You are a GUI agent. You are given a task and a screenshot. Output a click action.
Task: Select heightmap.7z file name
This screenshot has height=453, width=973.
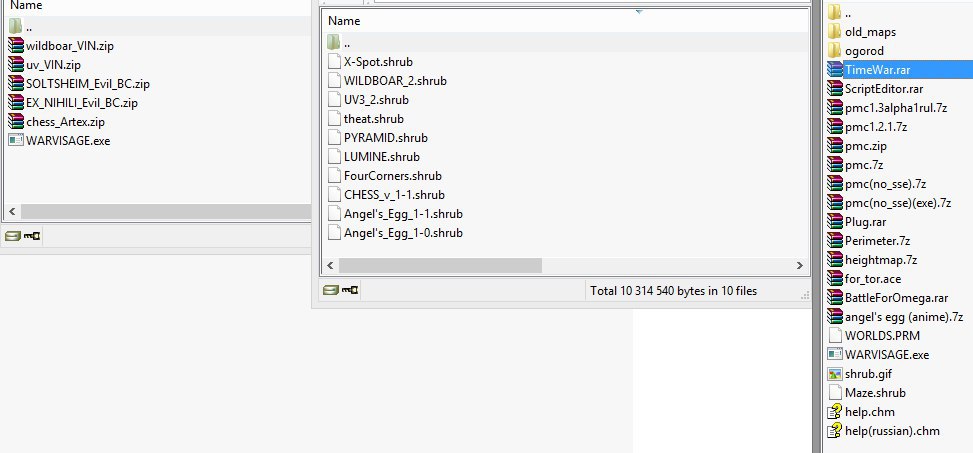coord(881,259)
